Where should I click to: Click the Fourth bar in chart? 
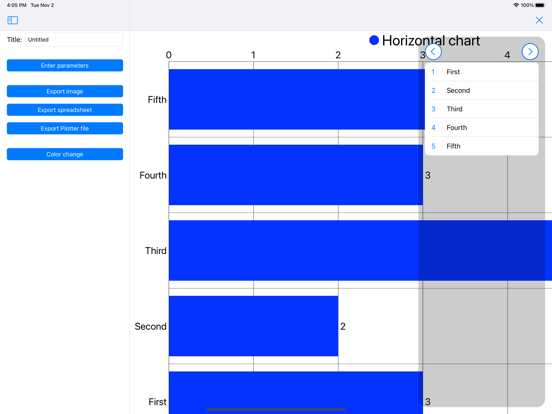point(296,175)
